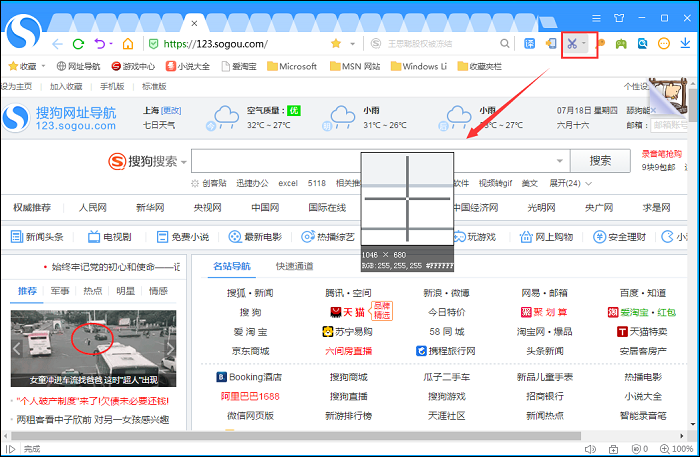The image size is (700, 457).
Task: Expand the favorites star dropdown arrow
Action: [353, 44]
